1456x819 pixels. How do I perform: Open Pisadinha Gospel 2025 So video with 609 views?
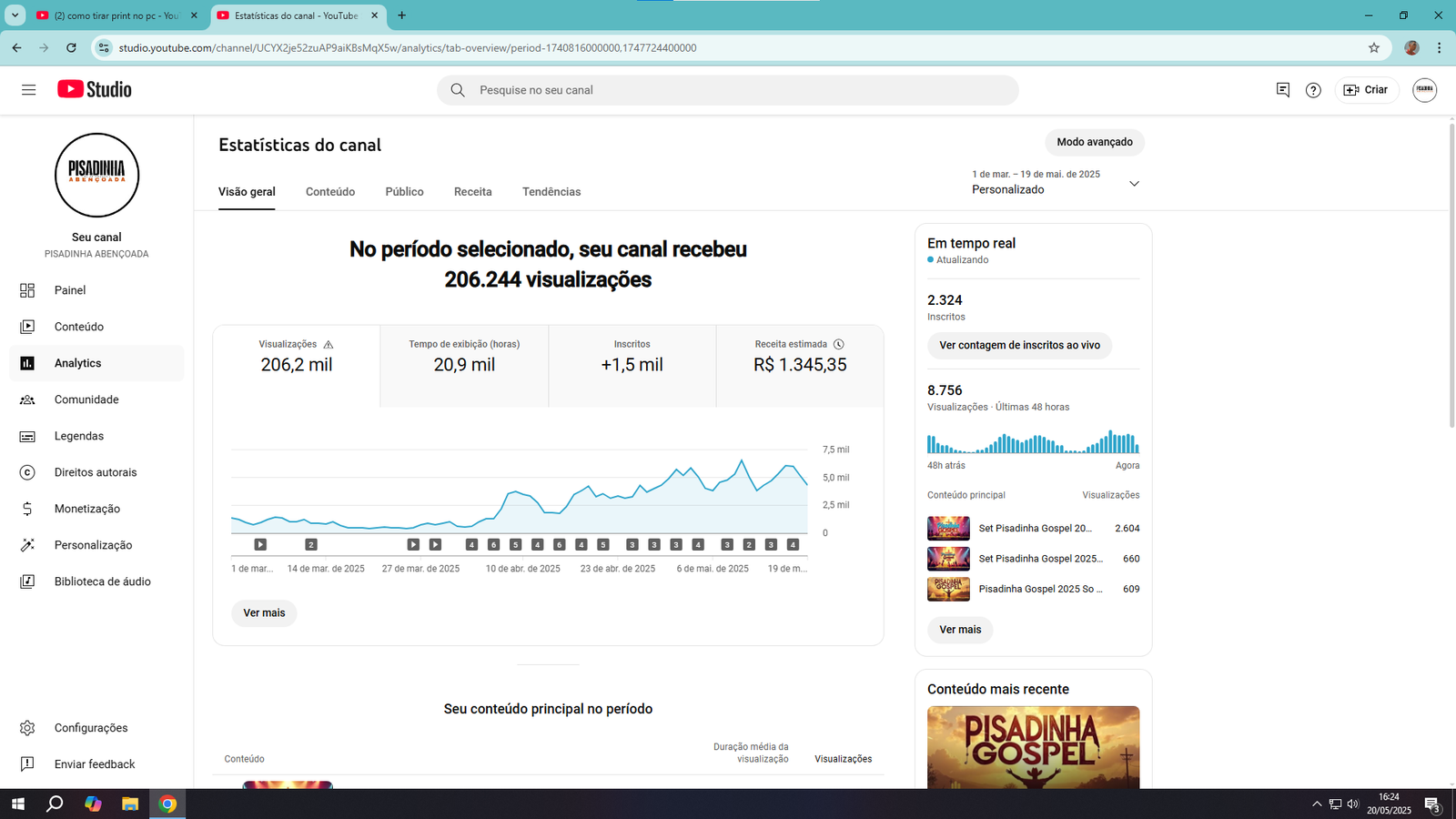[1033, 590]
